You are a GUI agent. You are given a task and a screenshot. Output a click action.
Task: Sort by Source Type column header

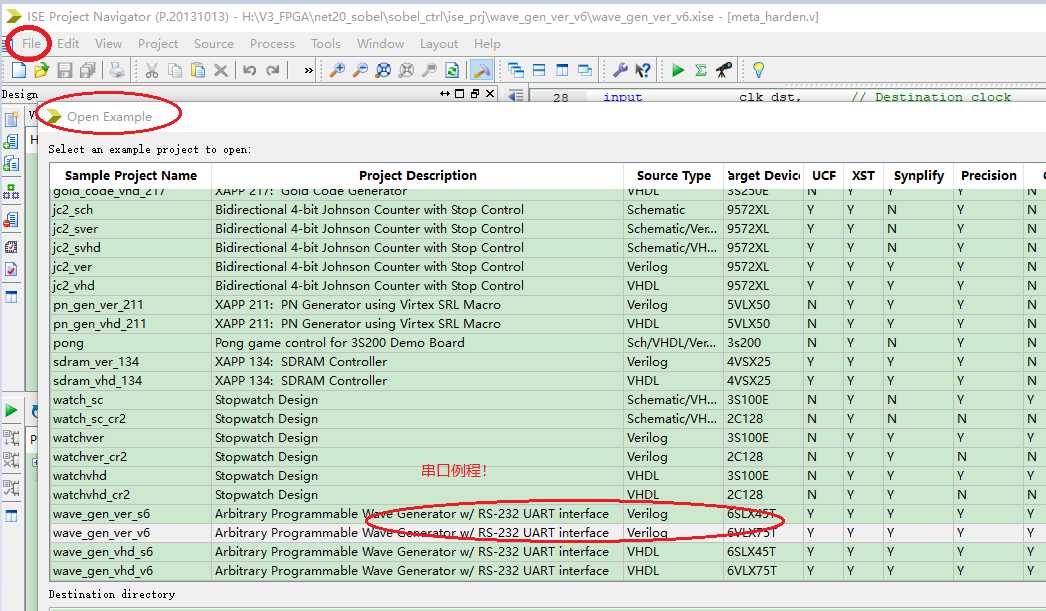tap(674, 175)
